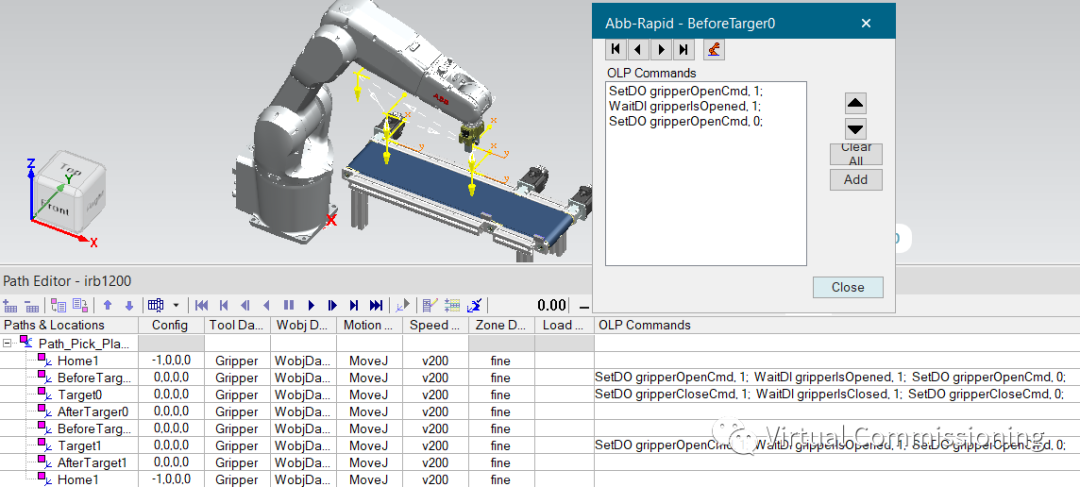Click the Zone D... column header
The height and width of the screenshot is (487, 1080).
coord(501,325)
